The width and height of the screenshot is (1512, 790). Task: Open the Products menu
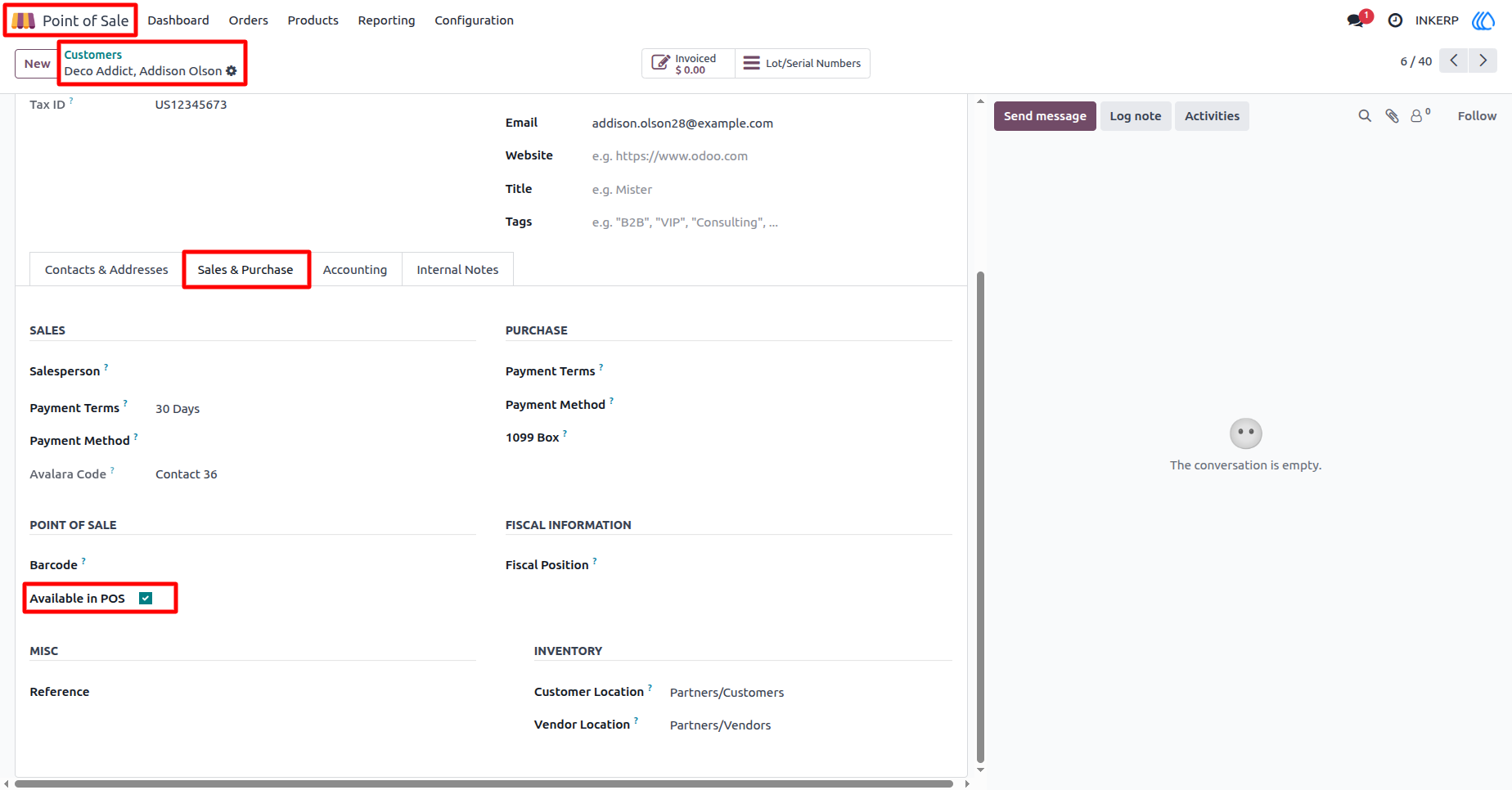click(313, 20)
